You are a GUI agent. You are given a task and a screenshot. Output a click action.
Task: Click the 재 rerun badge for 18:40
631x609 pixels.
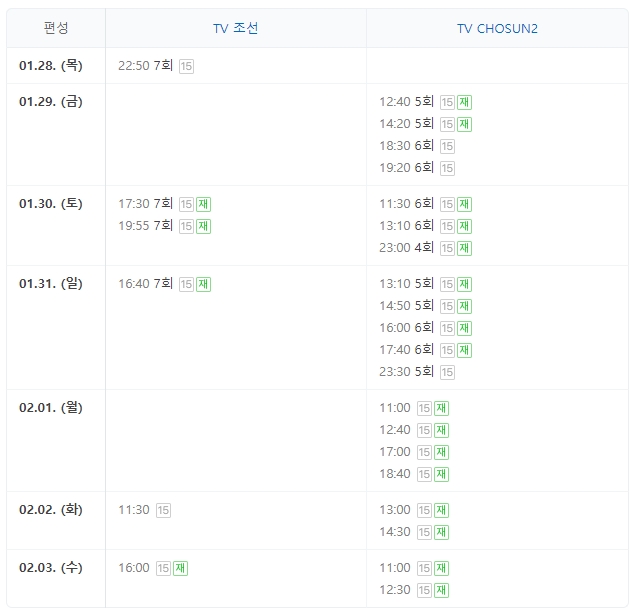(441, 474)
